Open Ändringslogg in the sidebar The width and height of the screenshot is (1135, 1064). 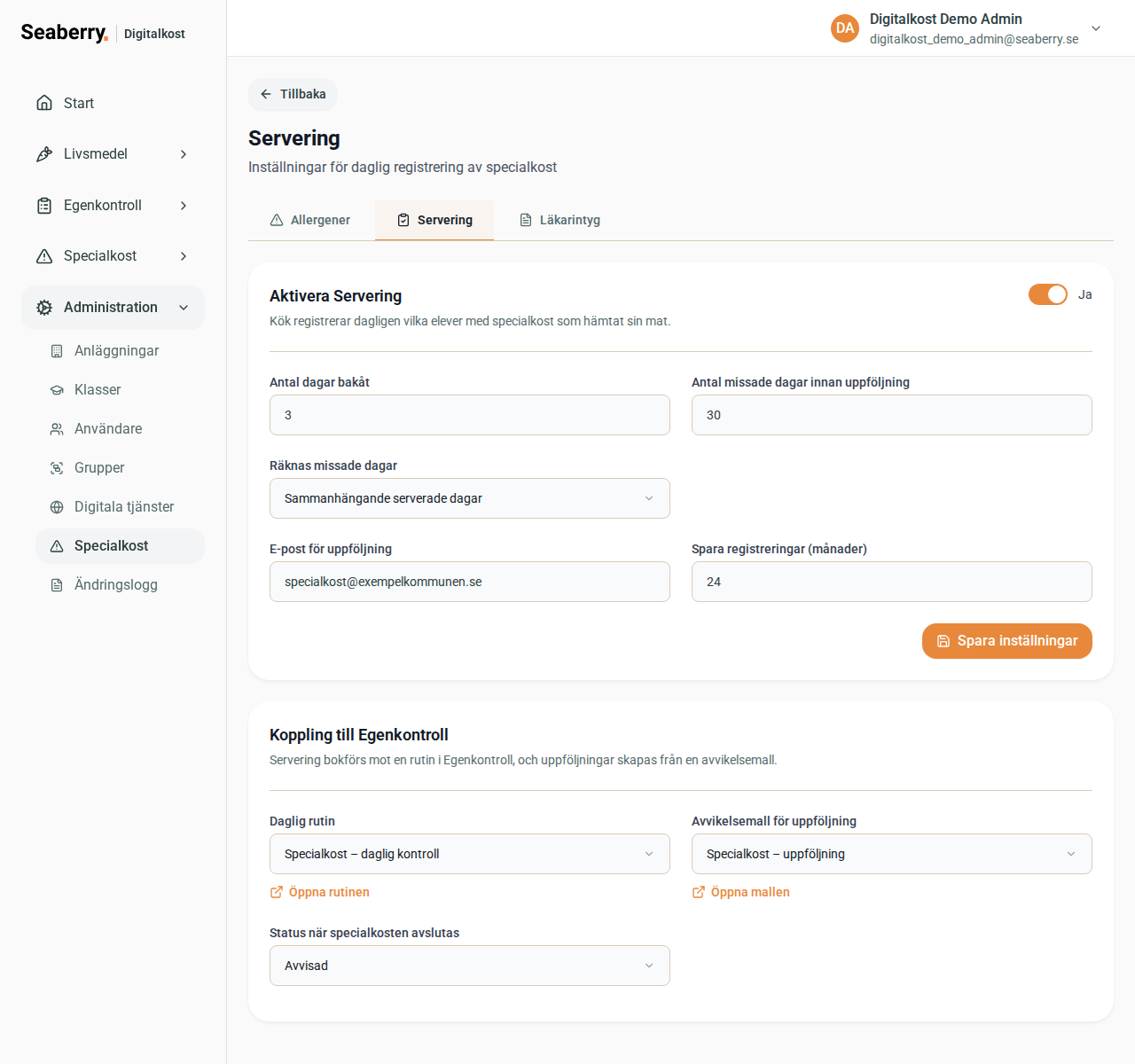(x=120, y=585)
